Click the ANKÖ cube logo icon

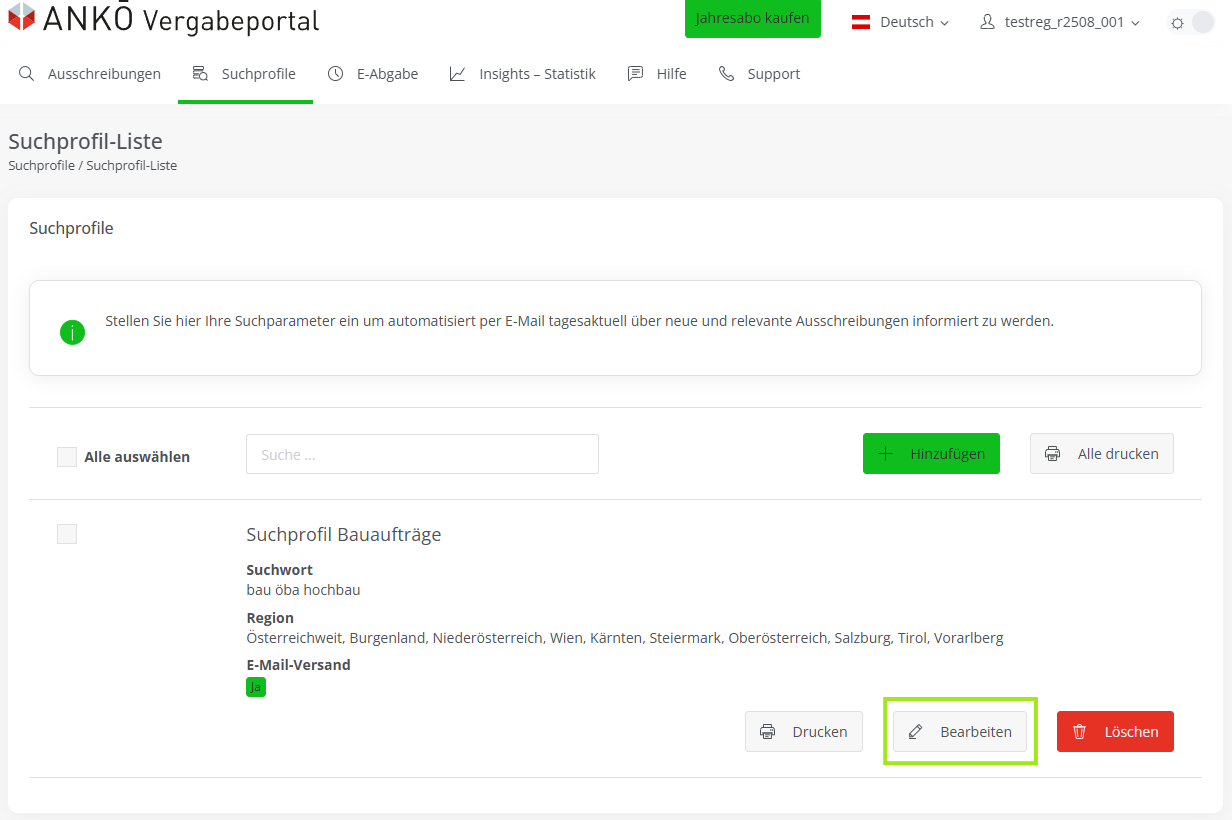click(21, 17)
